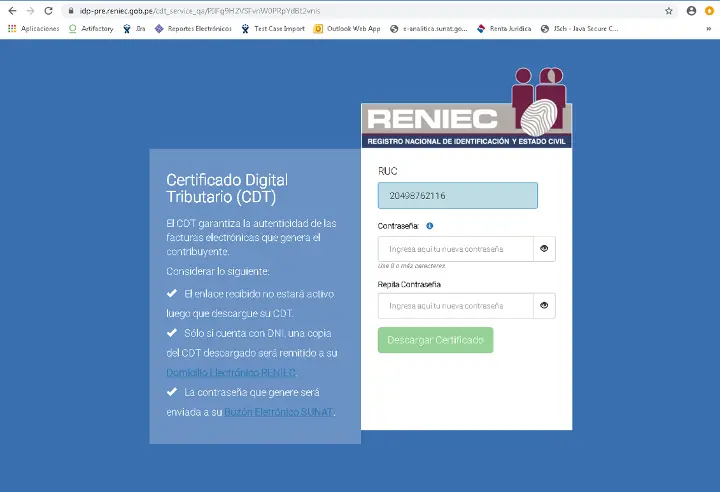Reload the page with the refresh icon
Image resolution: width=720 pixels, height=492 pixels.
click(48, 10)
